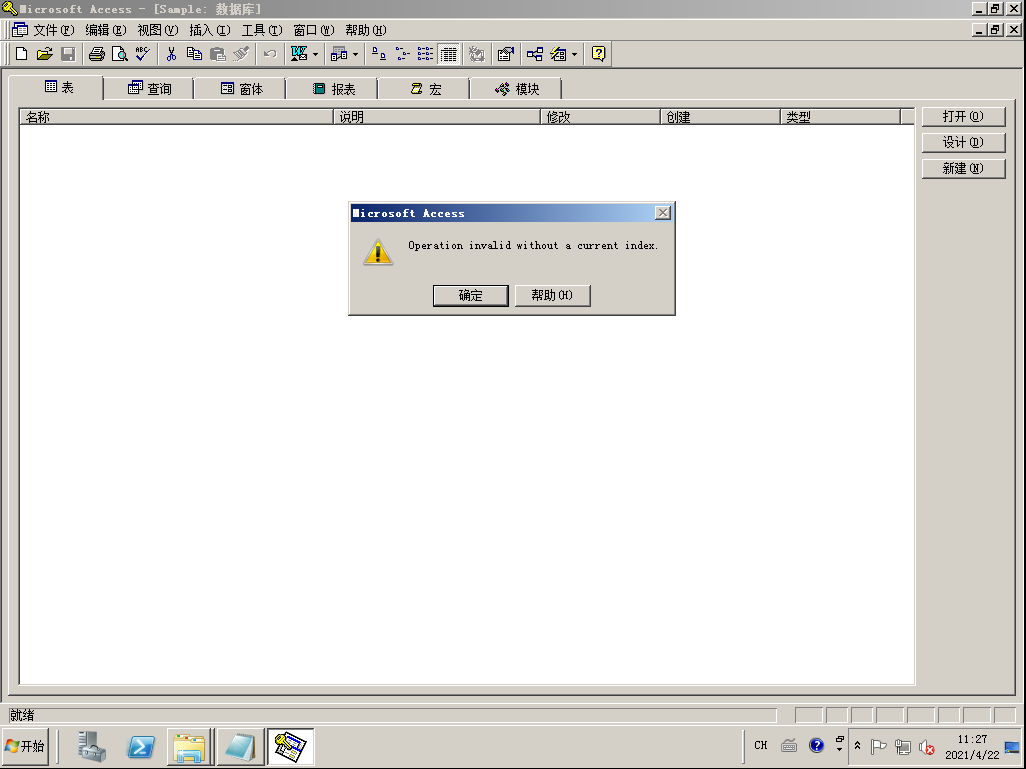This screenshot has height=769, width=1026.
Task: Click the Cut scissors icon
Action: coord(171,54)
